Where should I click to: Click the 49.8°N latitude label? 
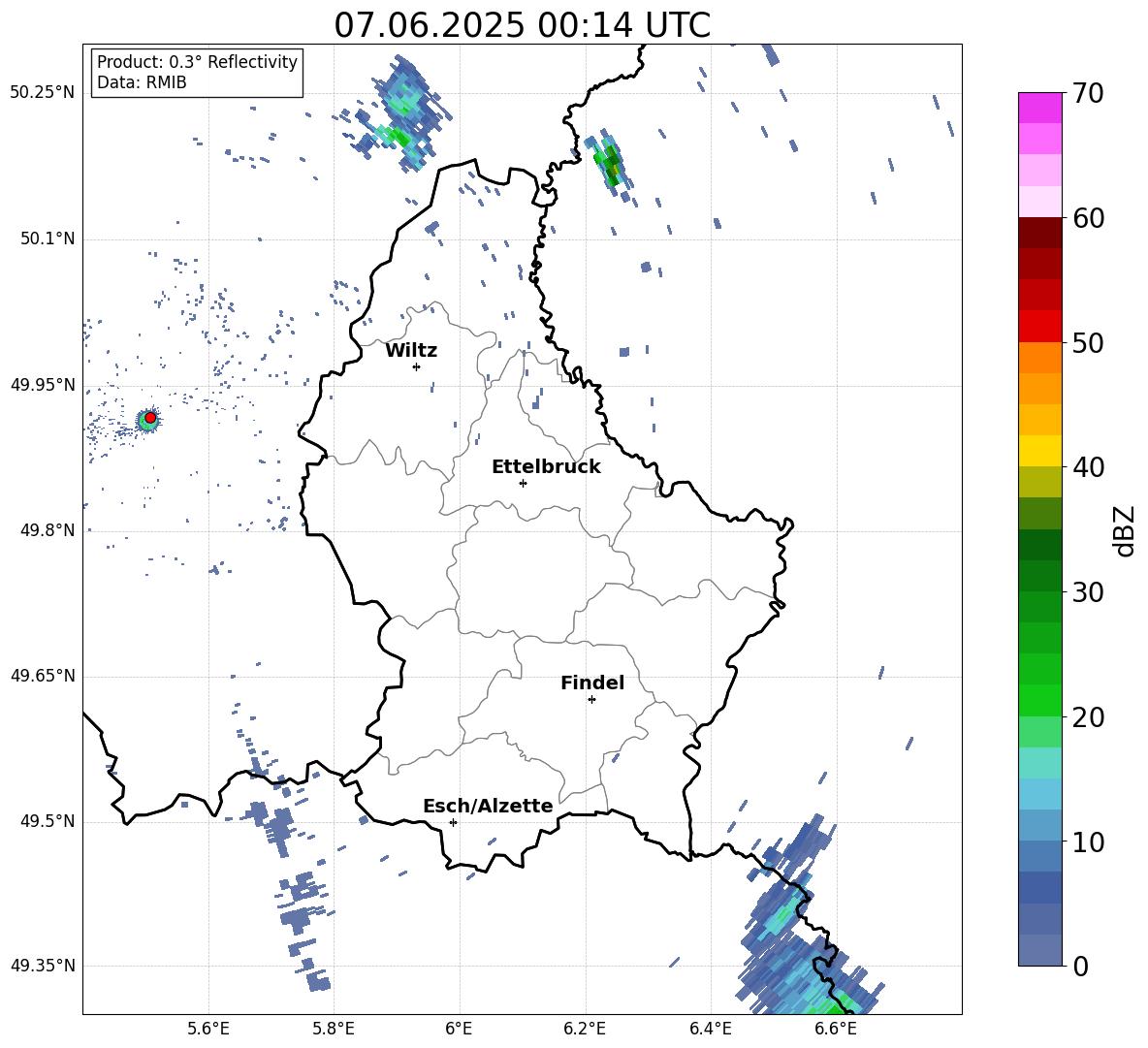(48, 530)
